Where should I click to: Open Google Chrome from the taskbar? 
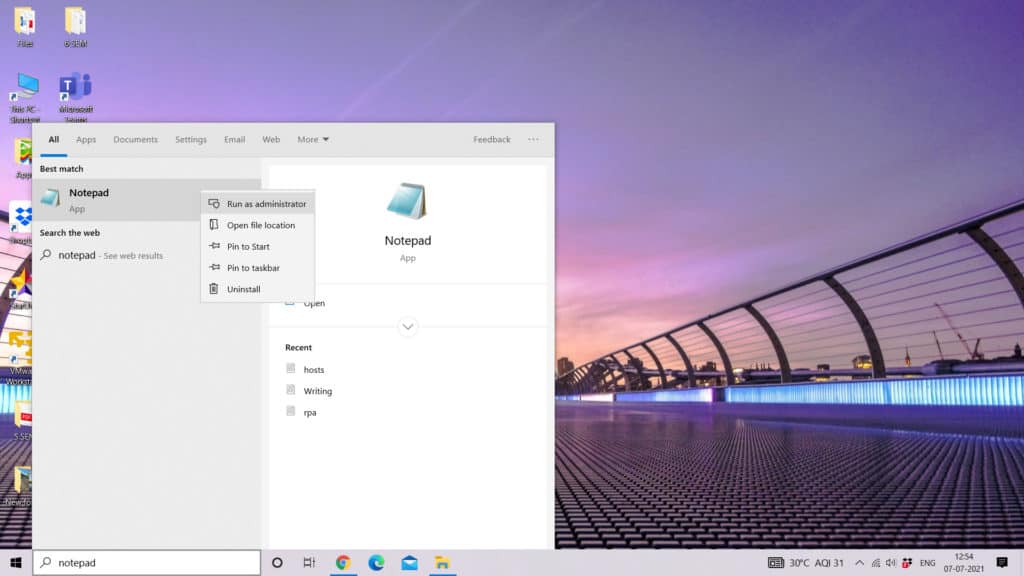pyautogui.click(x=343, y=562)
